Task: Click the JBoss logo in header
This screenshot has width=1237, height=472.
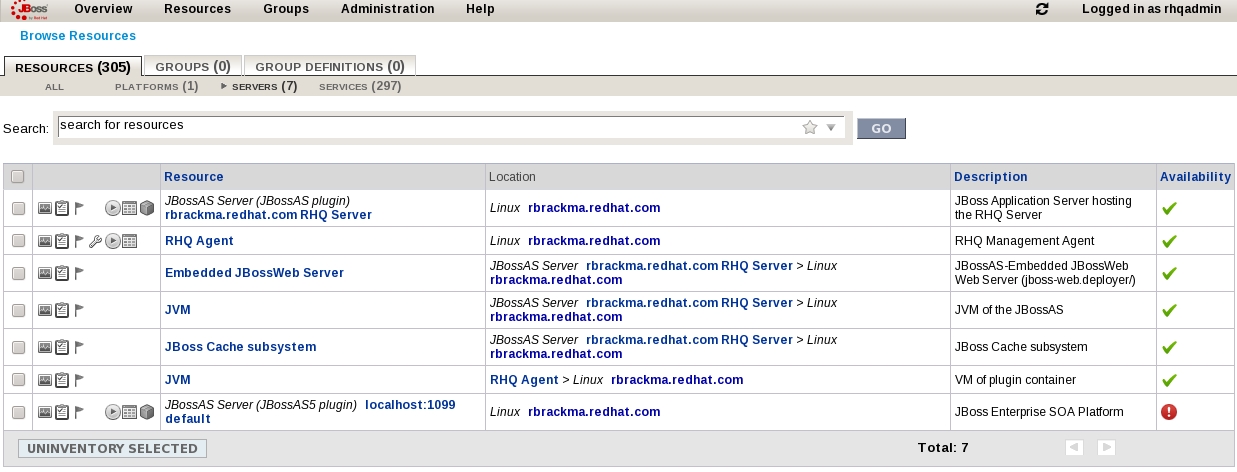Action: 27,9
